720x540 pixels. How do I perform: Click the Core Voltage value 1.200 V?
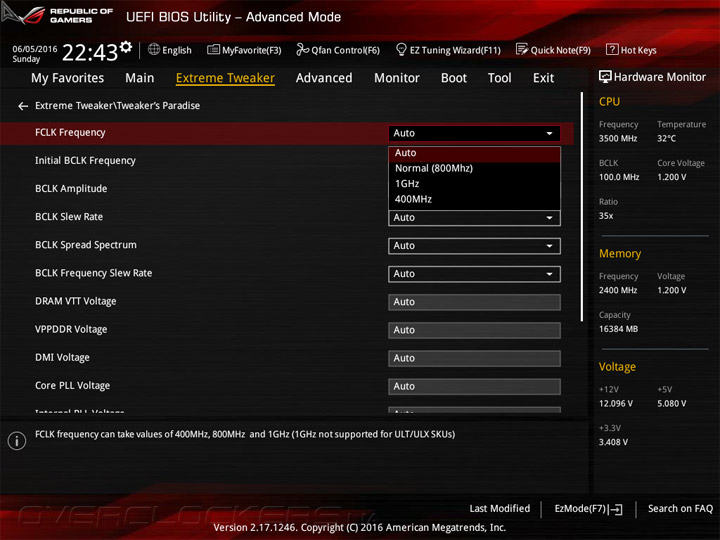[x=671, y=177]
